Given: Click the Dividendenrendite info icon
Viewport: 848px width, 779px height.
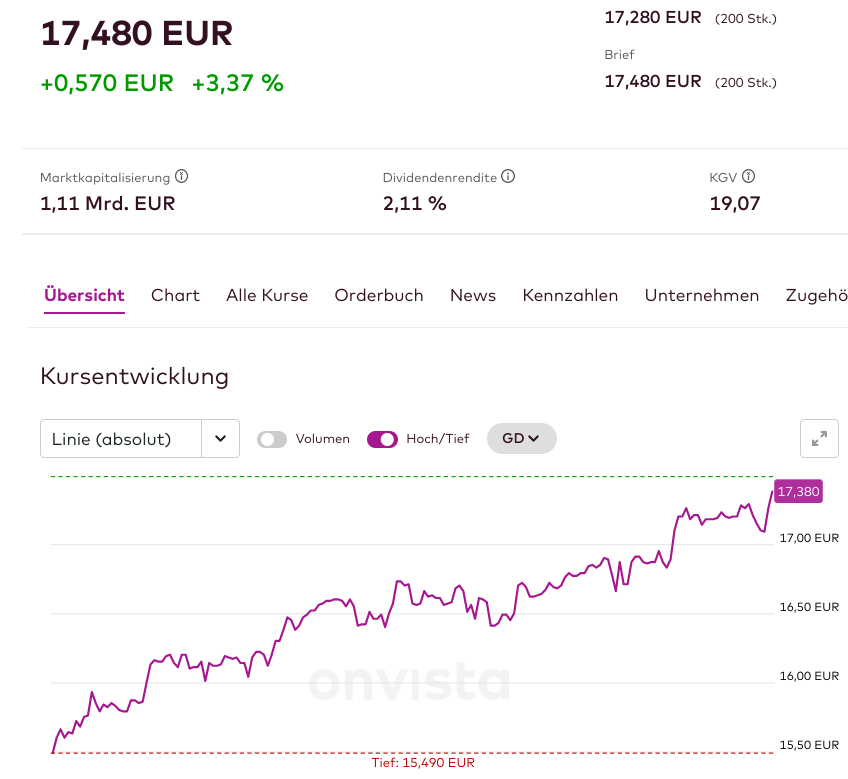Looking at the screenshot, I should pyautogui.click(x=508, y=176).
